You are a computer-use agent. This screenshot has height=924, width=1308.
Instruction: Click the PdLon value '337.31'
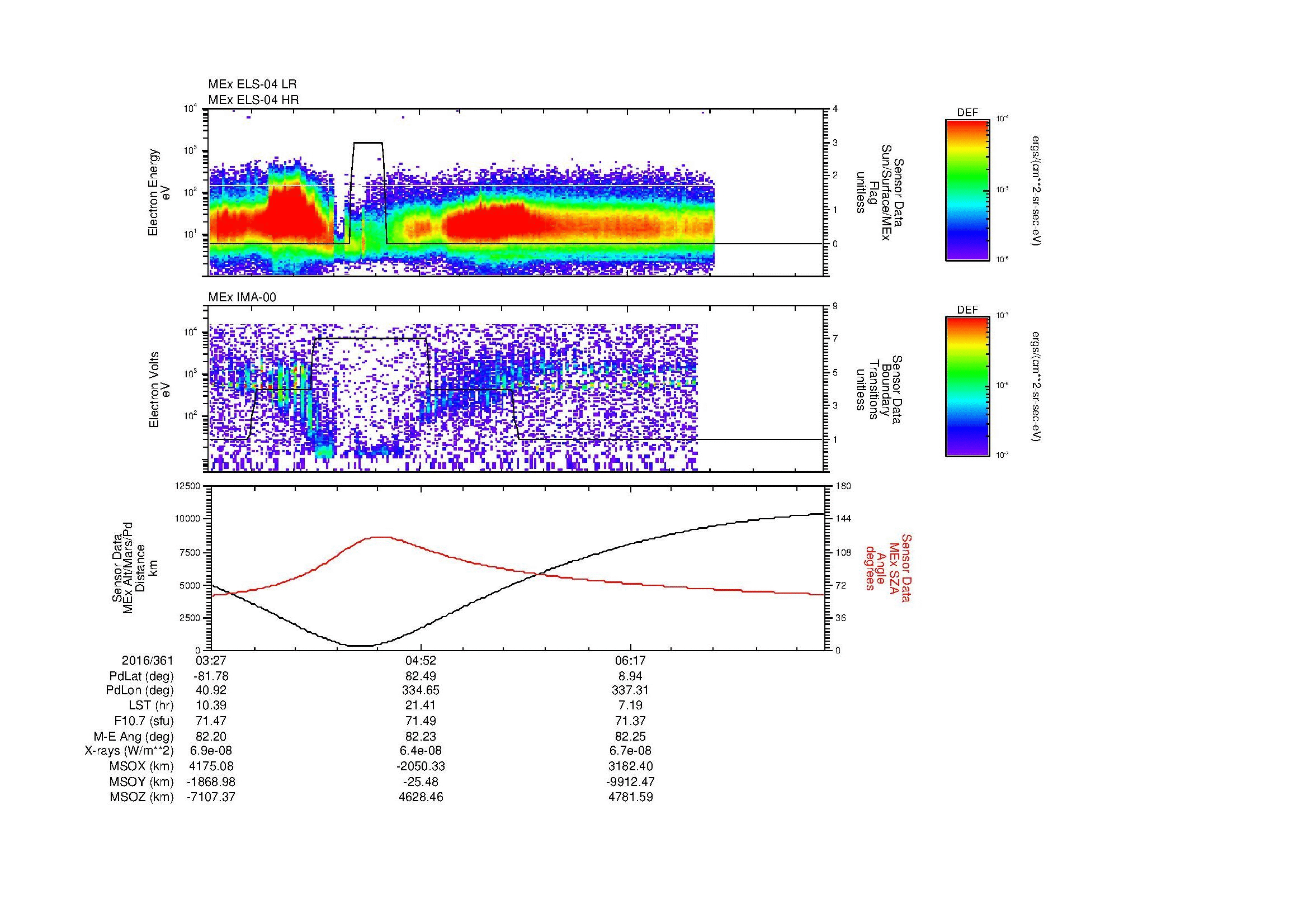click(631, 691)
